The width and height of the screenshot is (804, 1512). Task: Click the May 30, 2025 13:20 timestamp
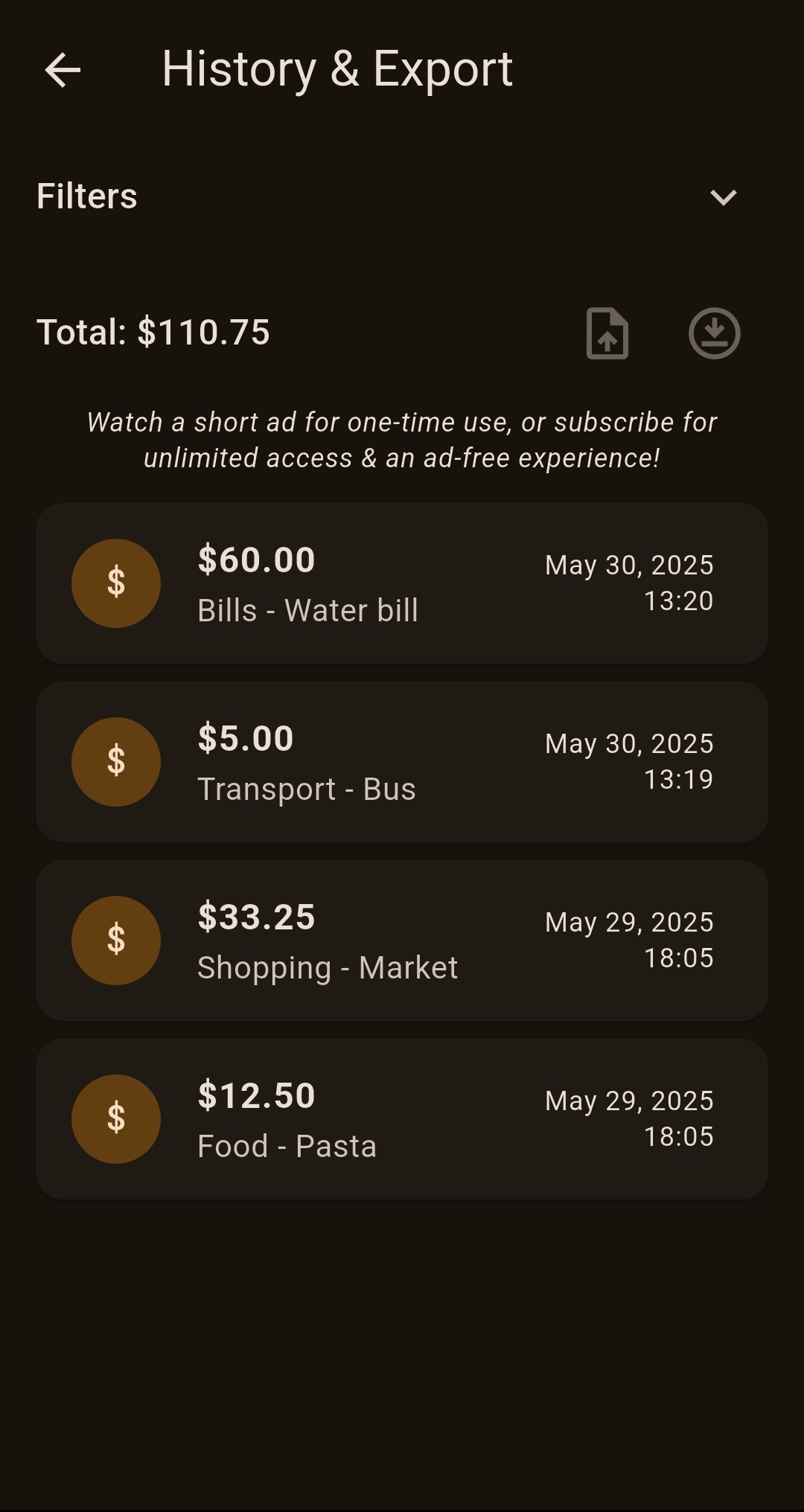pyautogui.click(x=629, y=583)
